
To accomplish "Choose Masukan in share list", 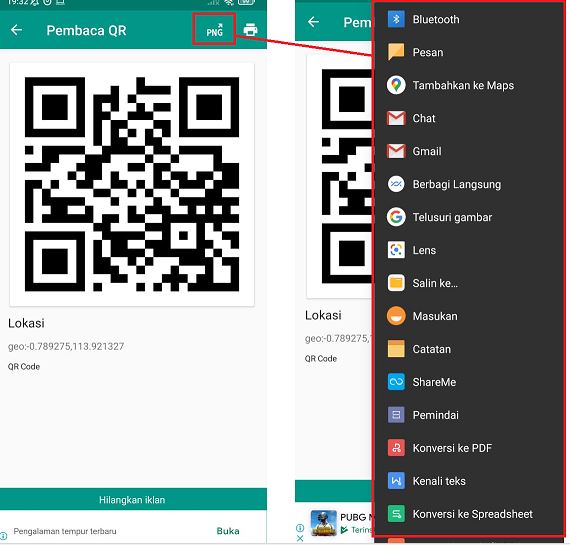I will tap(435, 316).
